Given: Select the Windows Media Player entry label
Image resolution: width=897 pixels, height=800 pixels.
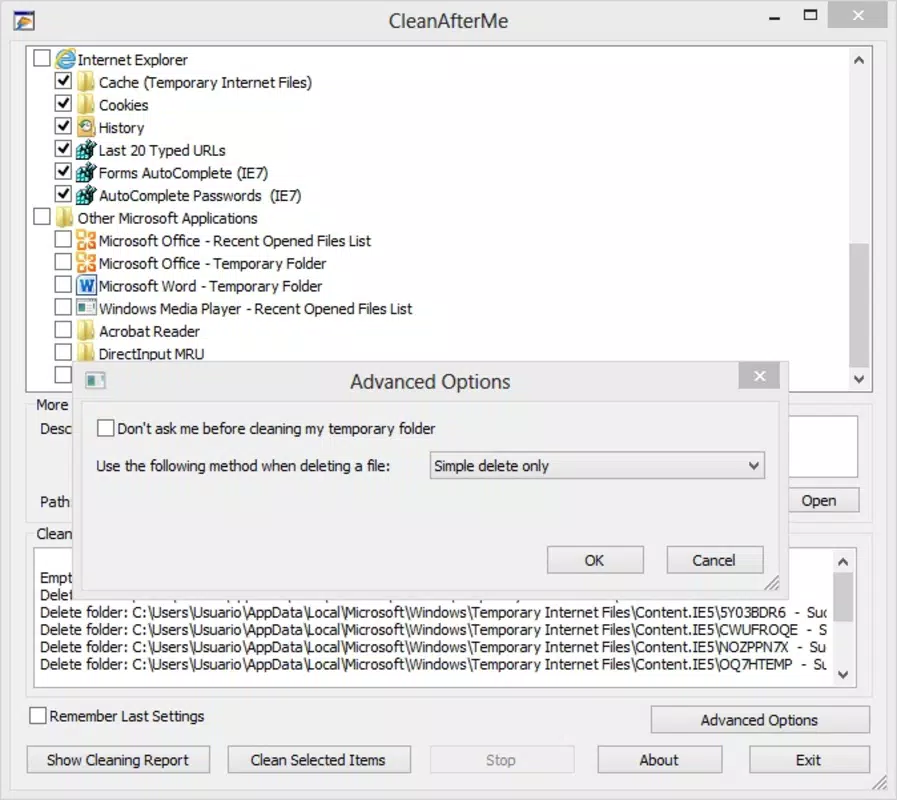Looking at the screenshot, I should tap(255, 308).
